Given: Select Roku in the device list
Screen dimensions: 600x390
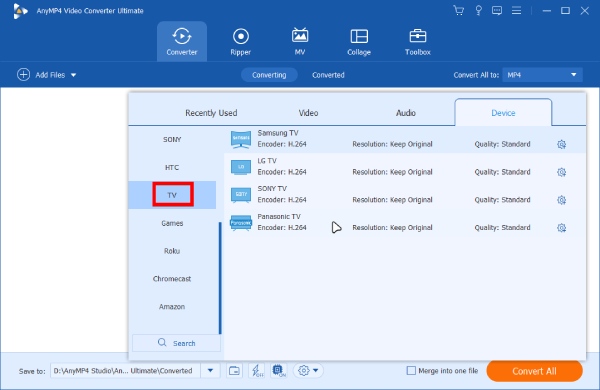Looking at the screenshot, I should 172,251.
